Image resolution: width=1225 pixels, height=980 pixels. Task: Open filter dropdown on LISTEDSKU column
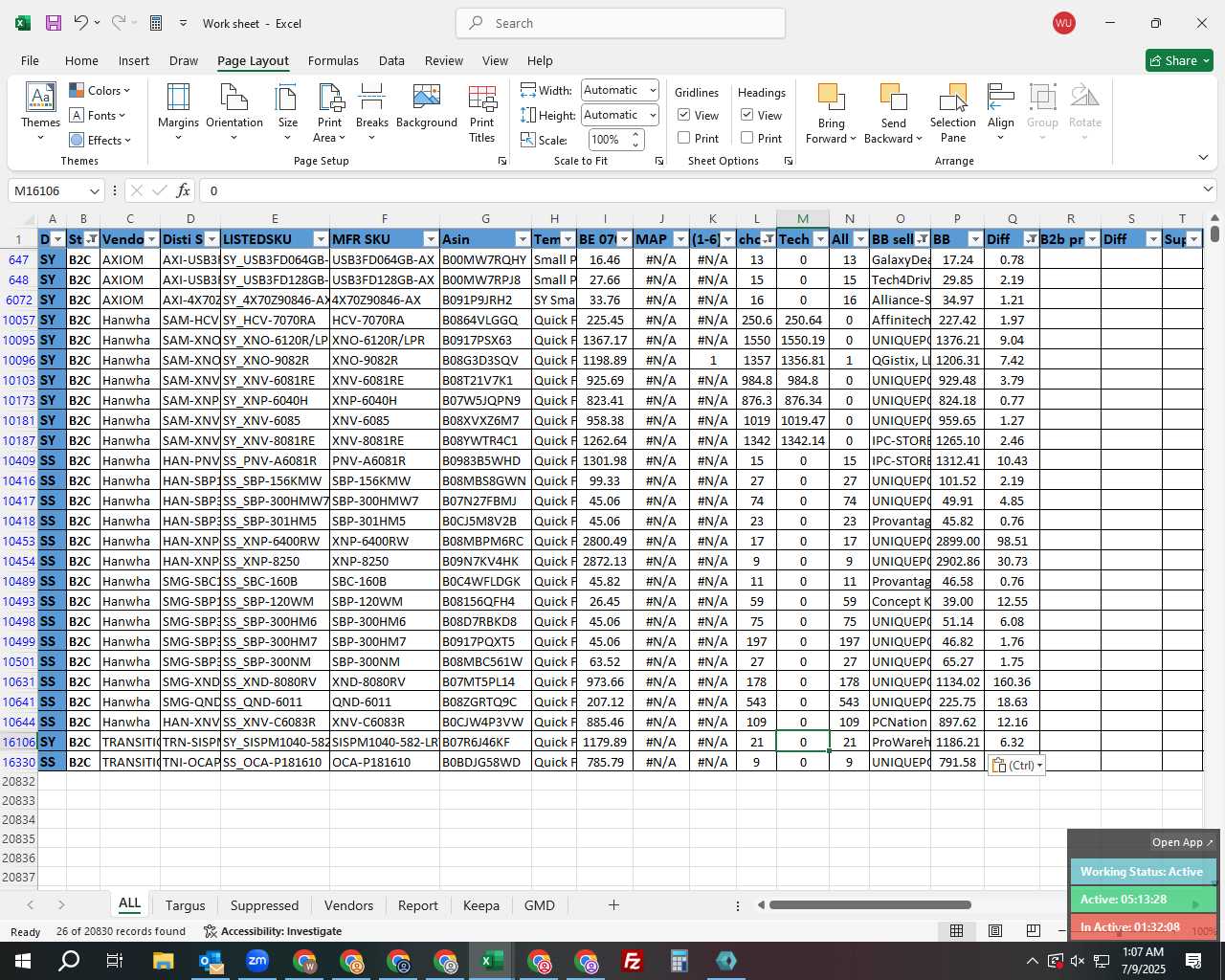coord(321,239)
